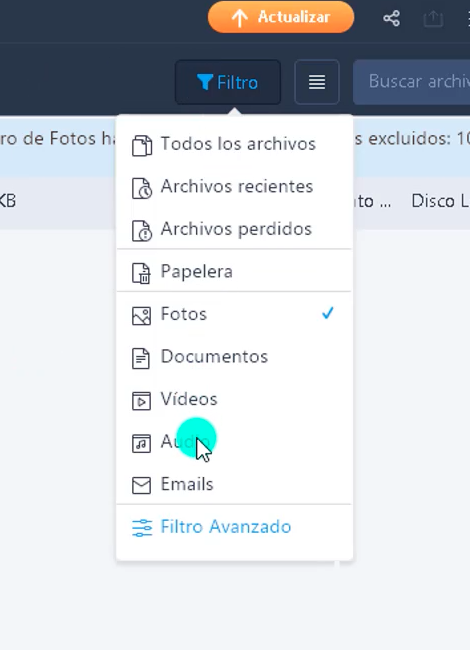Screen dimensions: 470x650
Task: Select the Documentos filter option
Action: pos(235,357)
